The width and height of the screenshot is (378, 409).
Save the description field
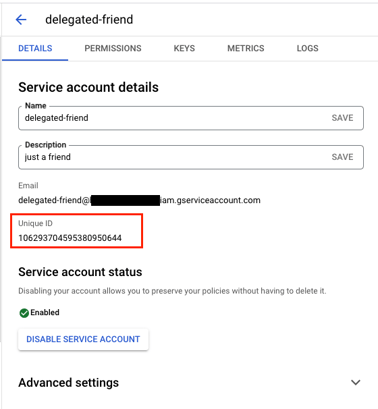pyautogui.click(x=342, y=157)
